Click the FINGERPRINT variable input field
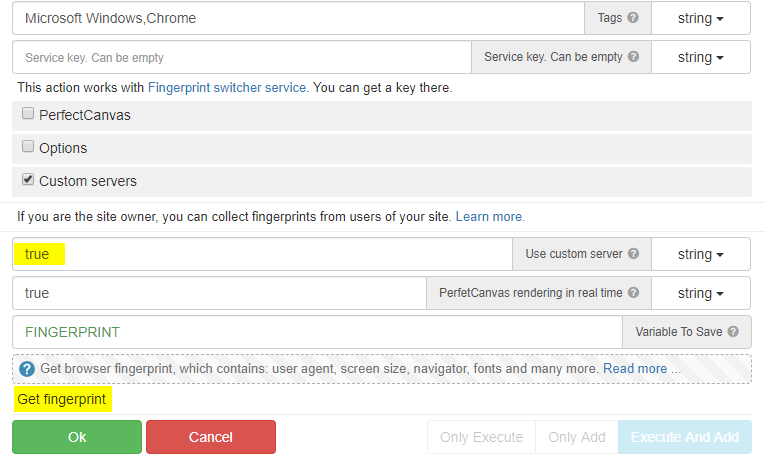 315,332
